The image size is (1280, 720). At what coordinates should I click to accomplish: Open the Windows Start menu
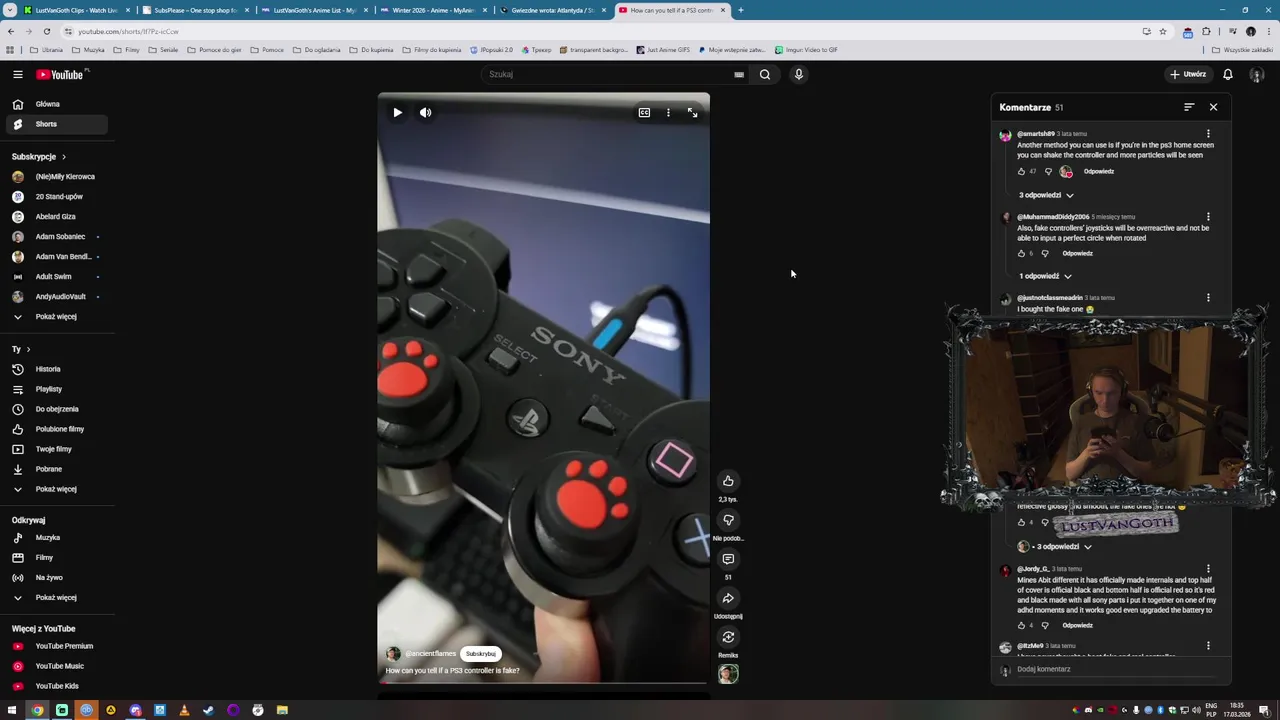tap(12, 710)
